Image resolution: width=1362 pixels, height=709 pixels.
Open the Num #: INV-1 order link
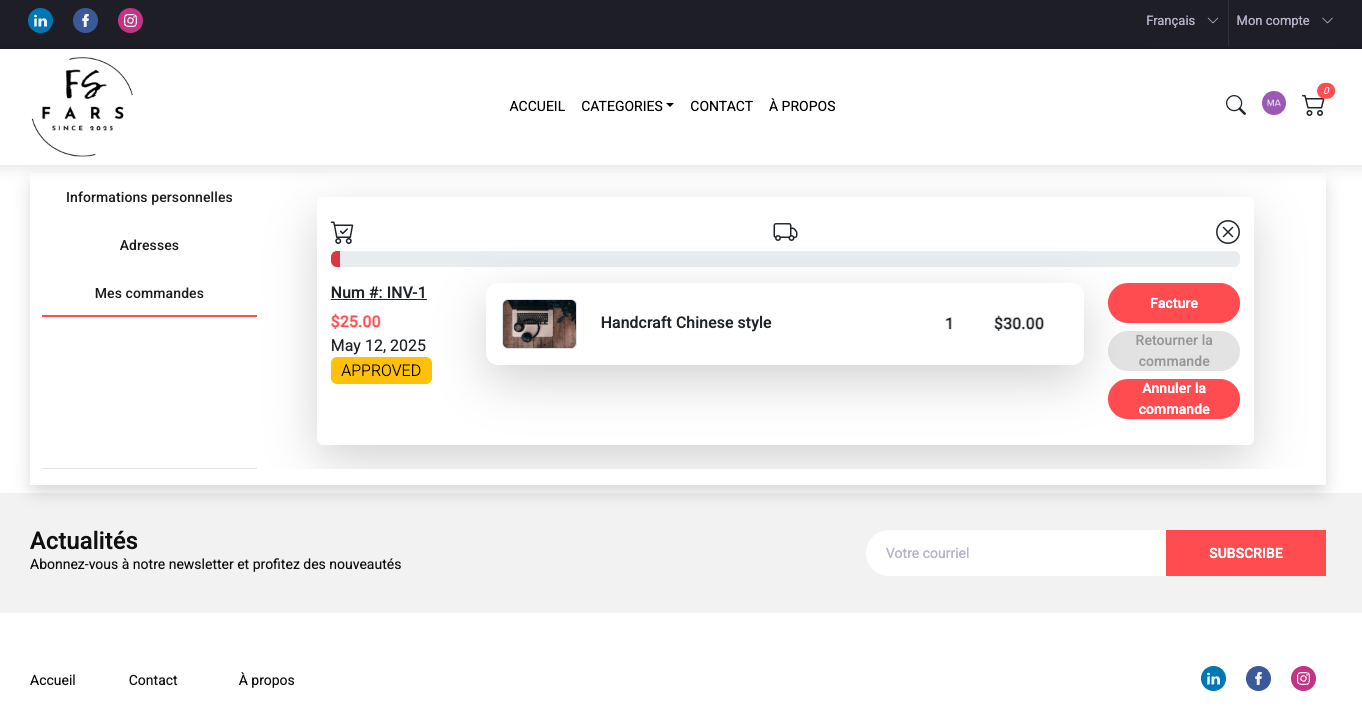378,292
